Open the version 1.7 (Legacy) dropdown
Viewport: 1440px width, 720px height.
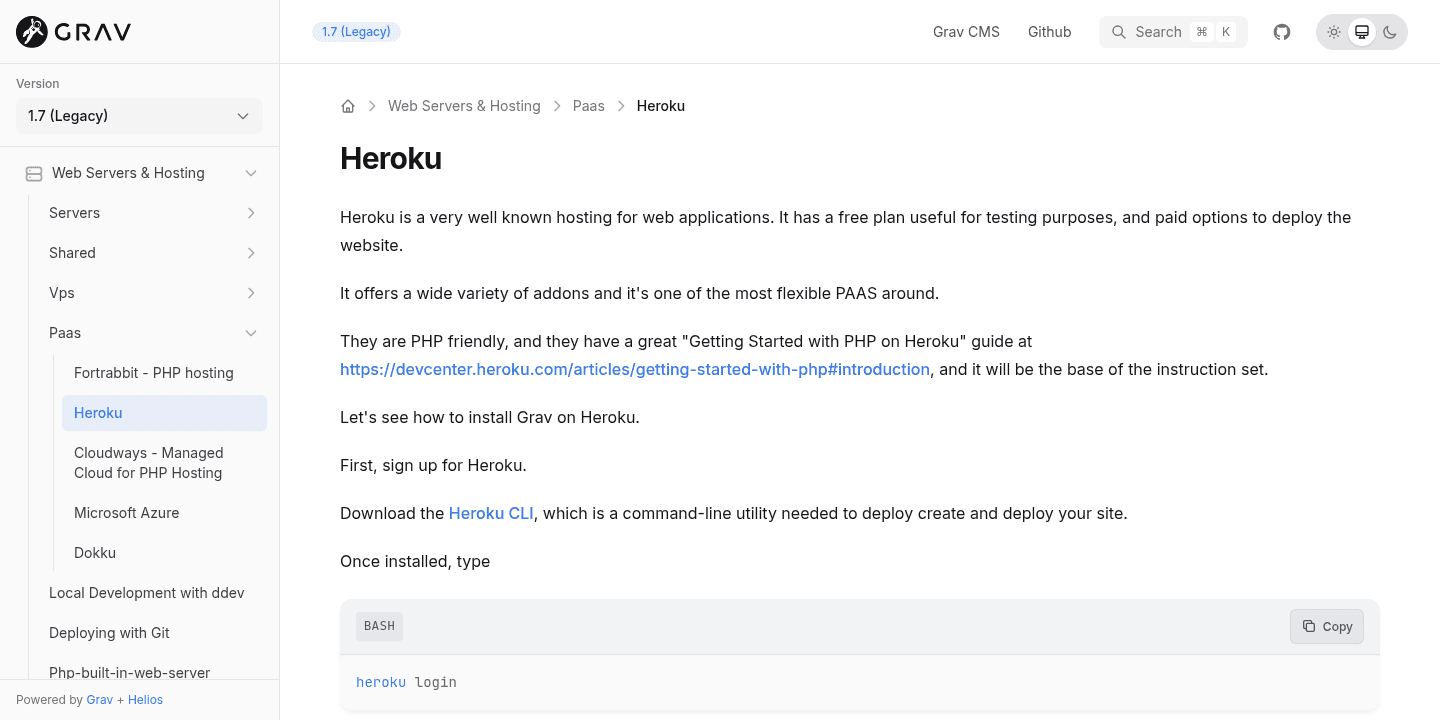[x=139, y=116]
